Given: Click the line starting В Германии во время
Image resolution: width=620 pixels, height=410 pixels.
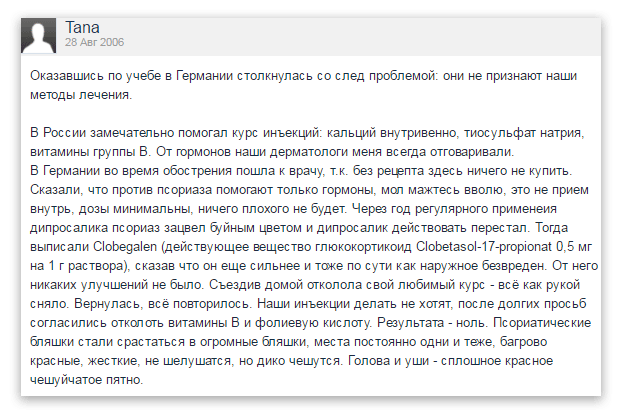Looking at the screenshot, I should (x=301, y=171).
